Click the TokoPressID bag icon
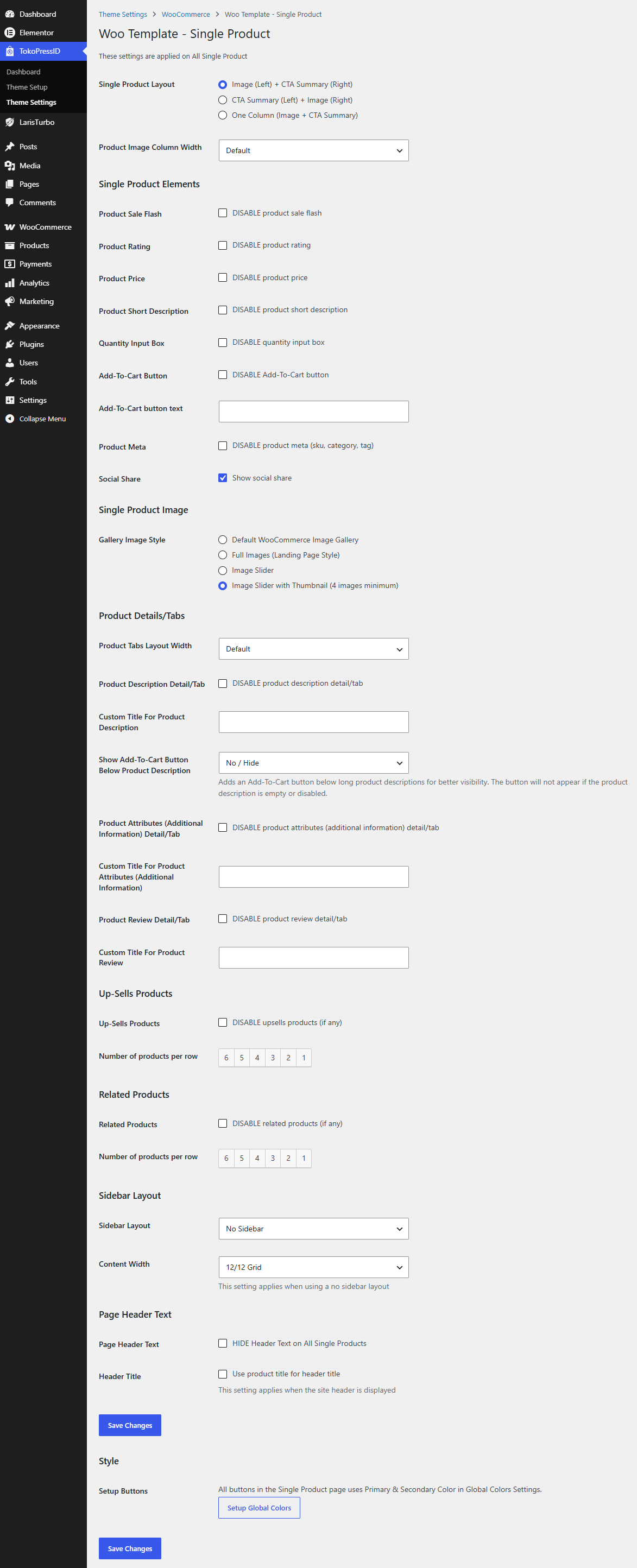This screenshot has height=1568, width=637. tap(10, 51)
